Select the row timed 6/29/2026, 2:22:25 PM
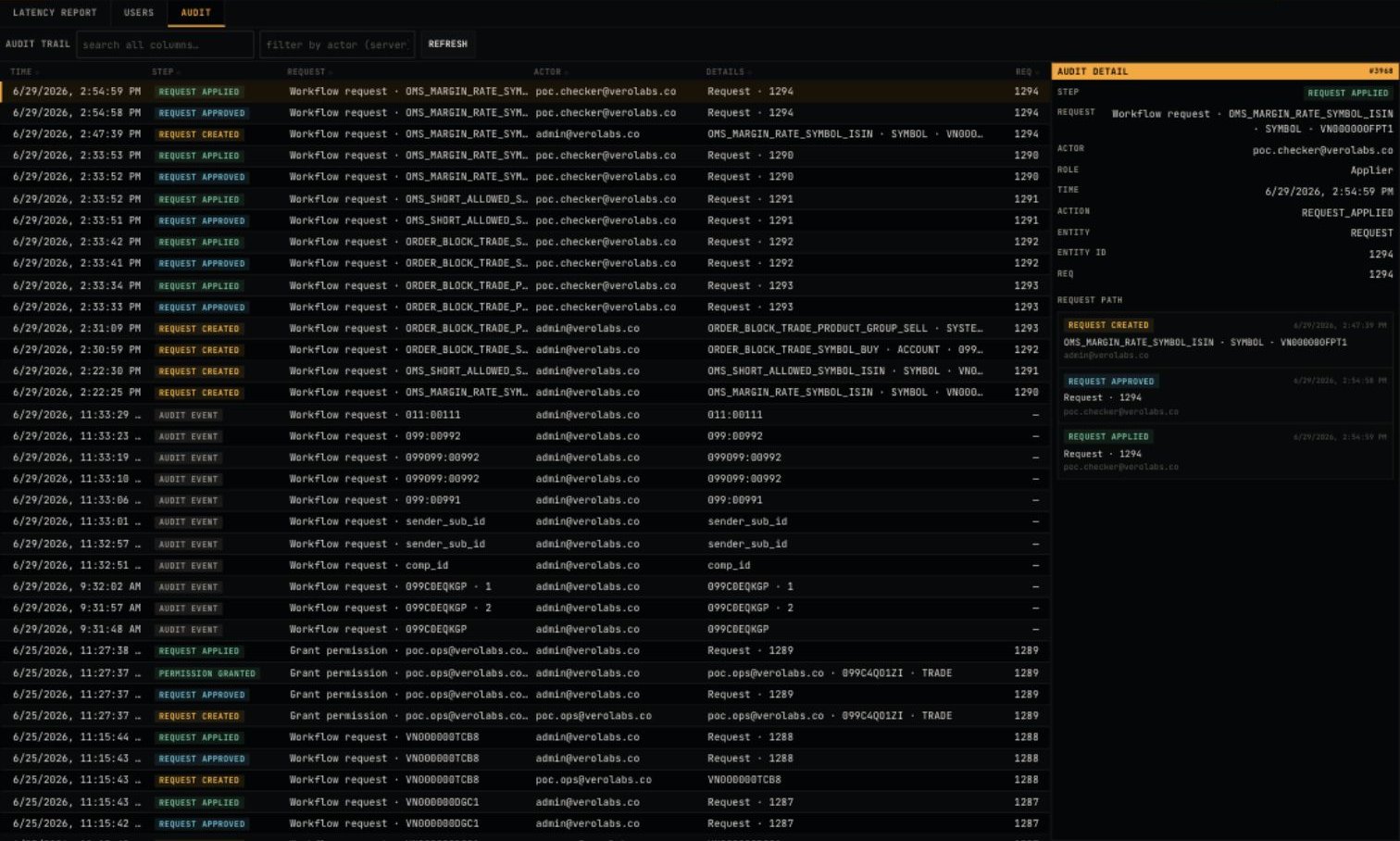The width and height of the screenshot is (1400, 841). pos(525,393)
